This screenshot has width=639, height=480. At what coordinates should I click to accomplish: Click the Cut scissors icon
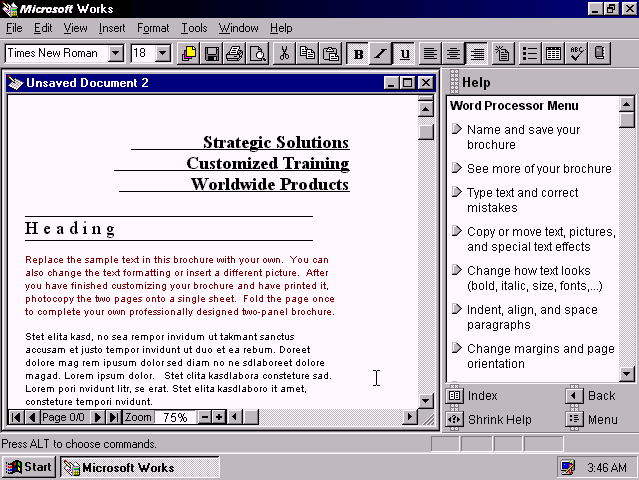point(284,53)
